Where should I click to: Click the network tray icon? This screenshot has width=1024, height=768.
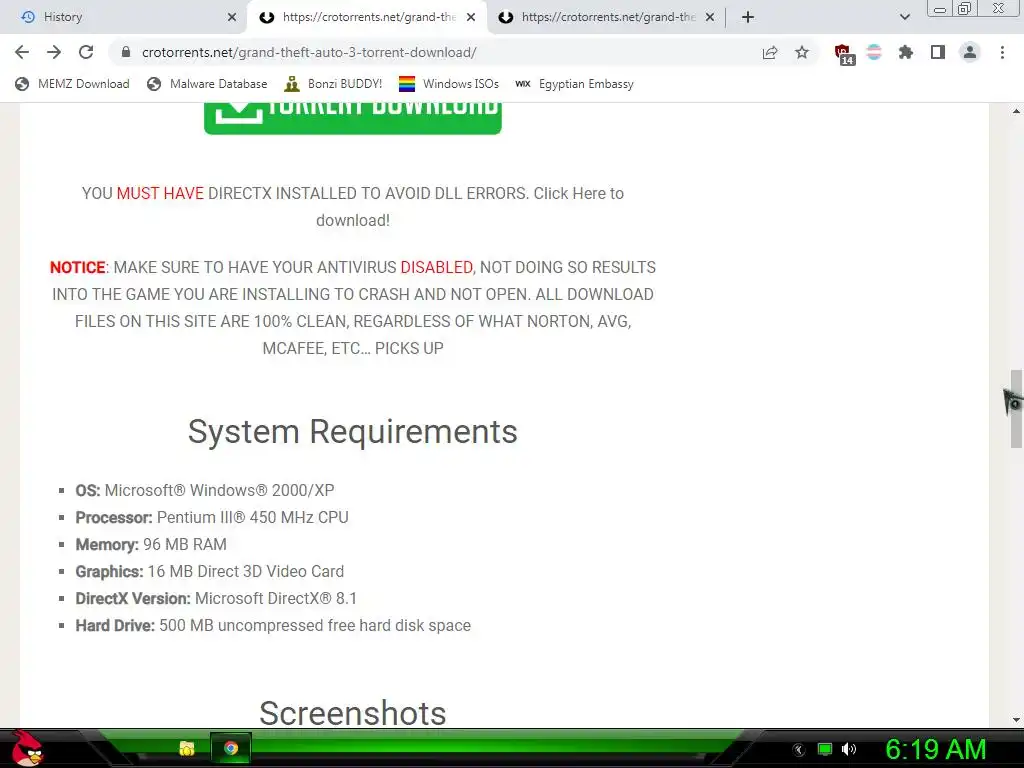pos(825,750)
